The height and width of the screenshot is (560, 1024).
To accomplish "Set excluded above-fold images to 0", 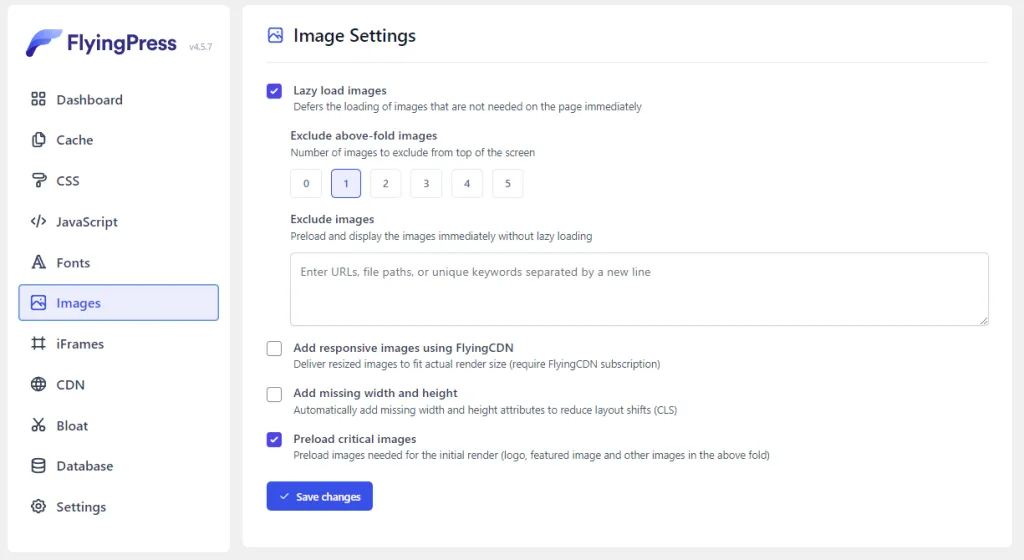I will [305, 184].
